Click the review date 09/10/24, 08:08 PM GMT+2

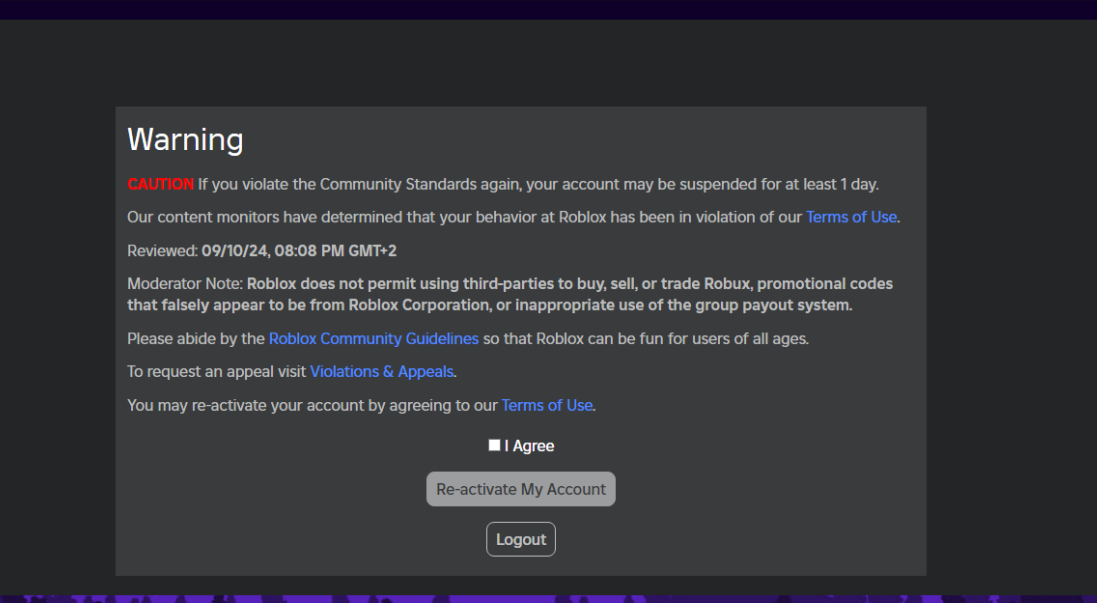tap(299, 251)
